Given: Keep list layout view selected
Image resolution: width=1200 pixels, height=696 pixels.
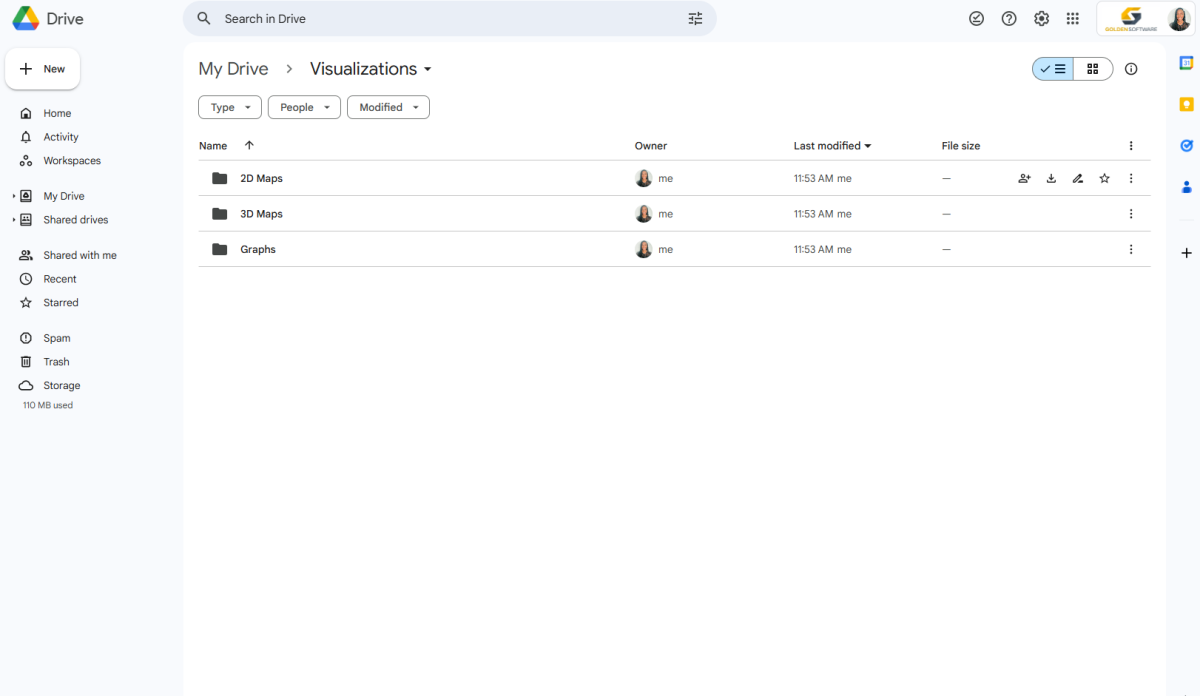Looking at the screenshot, I should point(1052,69).
